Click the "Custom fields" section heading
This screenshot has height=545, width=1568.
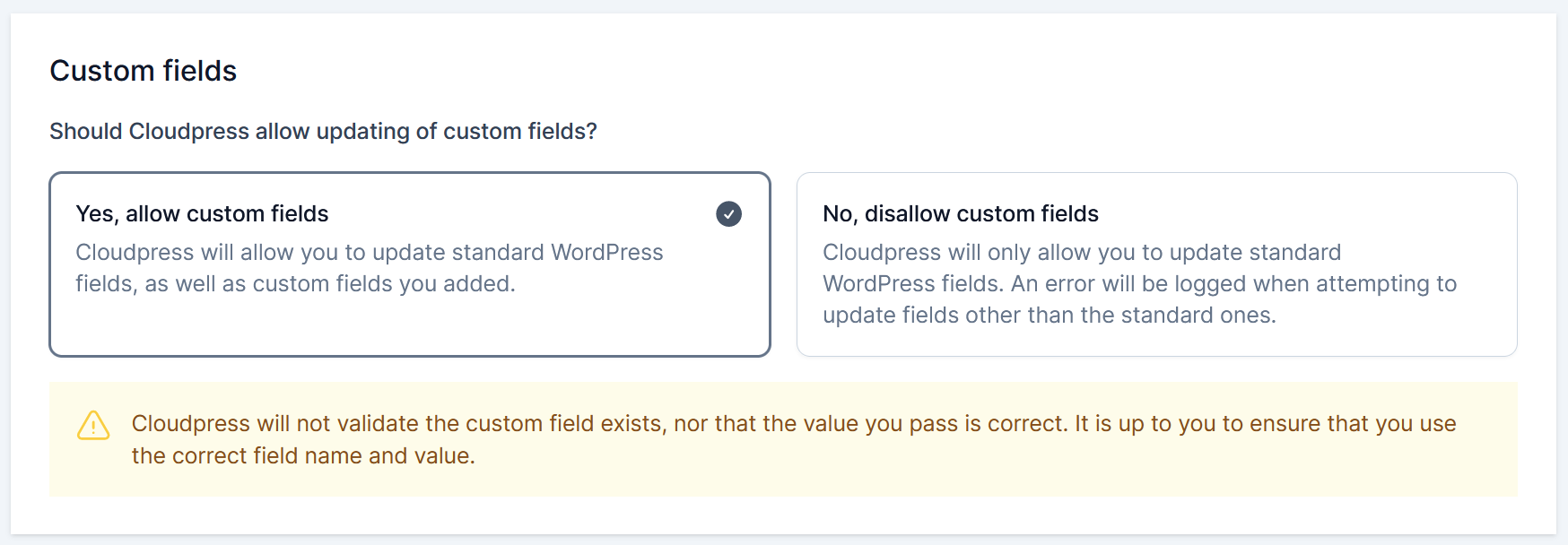[144, 71]
